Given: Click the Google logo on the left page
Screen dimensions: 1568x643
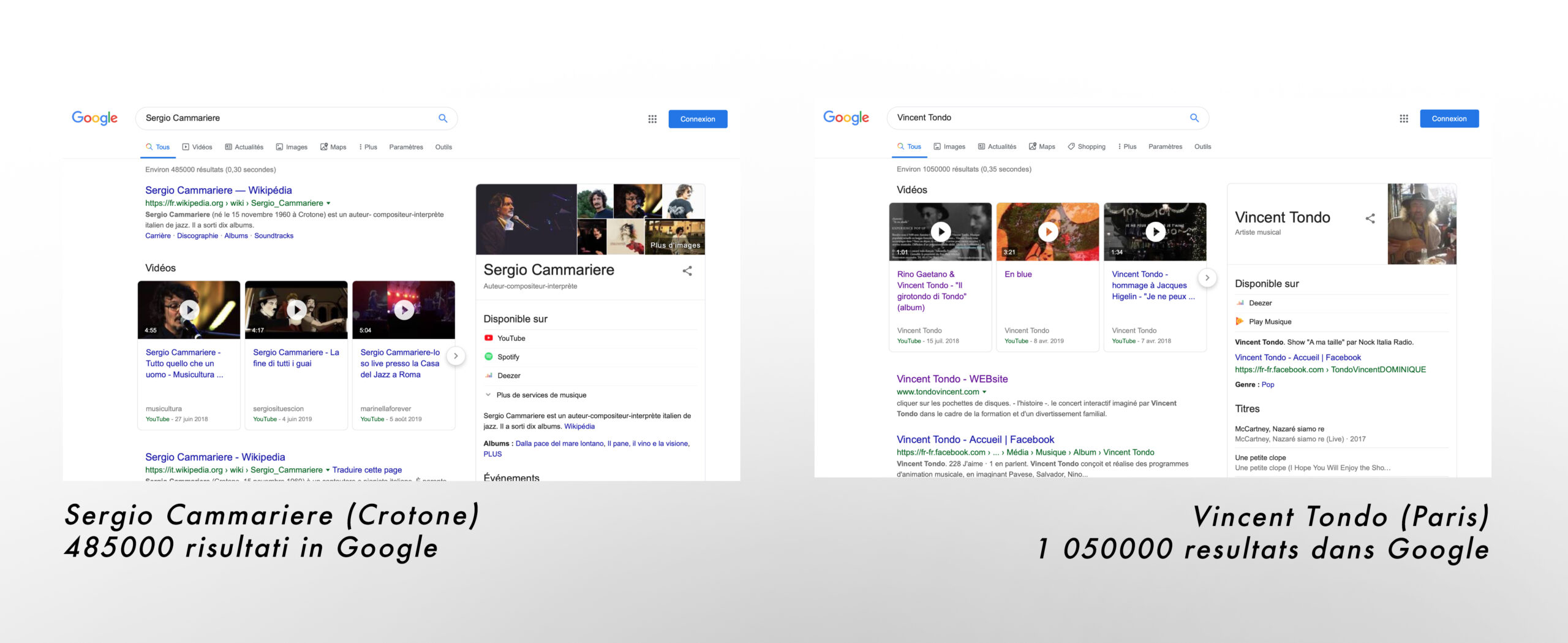Looking at the screenshot, I should click(x=95, y=118).
